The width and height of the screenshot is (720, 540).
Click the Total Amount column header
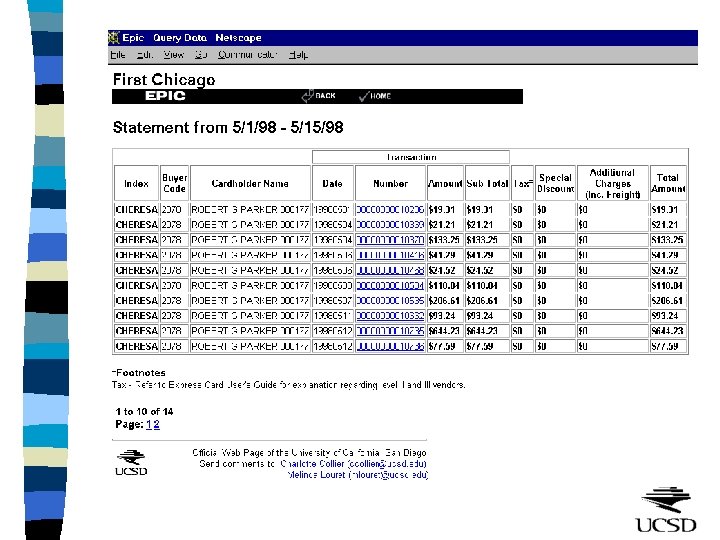[x=668, y=183]
